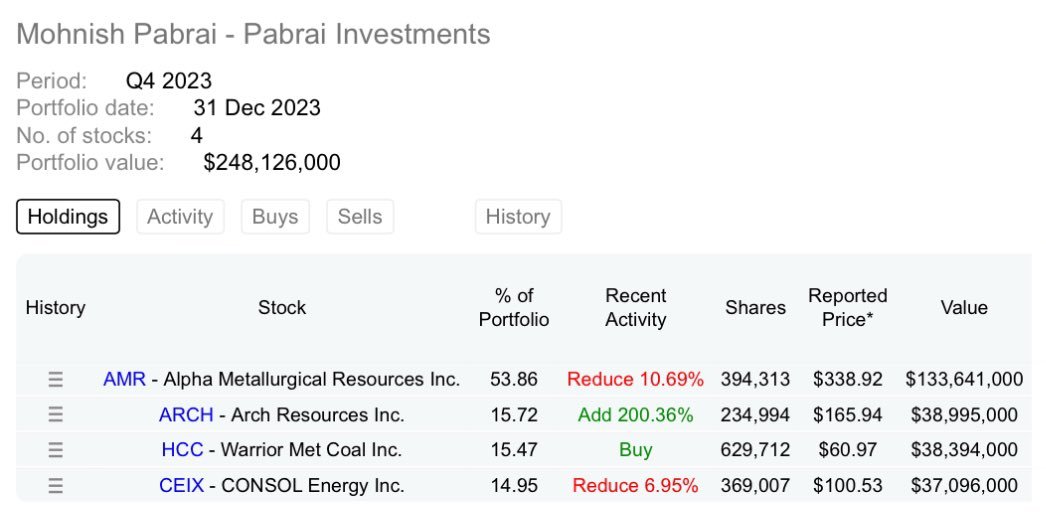Image resolution: width=1046 pixels, height=516 pixels.
Task: Switch to the Activity tab
Action: (180, 217)
